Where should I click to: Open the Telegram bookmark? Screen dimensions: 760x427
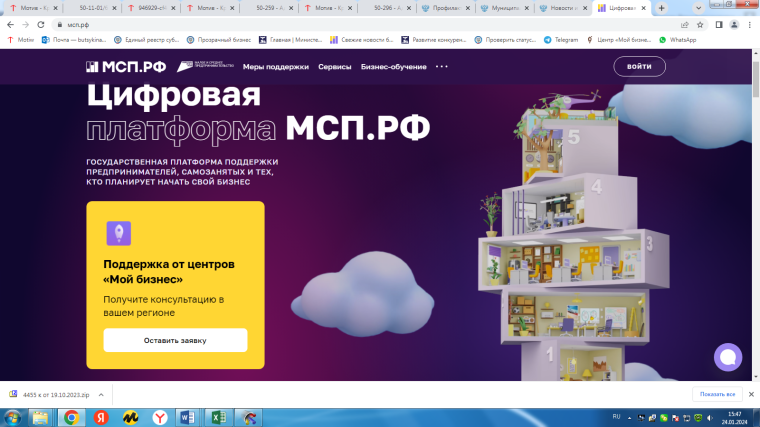(561, 40)
